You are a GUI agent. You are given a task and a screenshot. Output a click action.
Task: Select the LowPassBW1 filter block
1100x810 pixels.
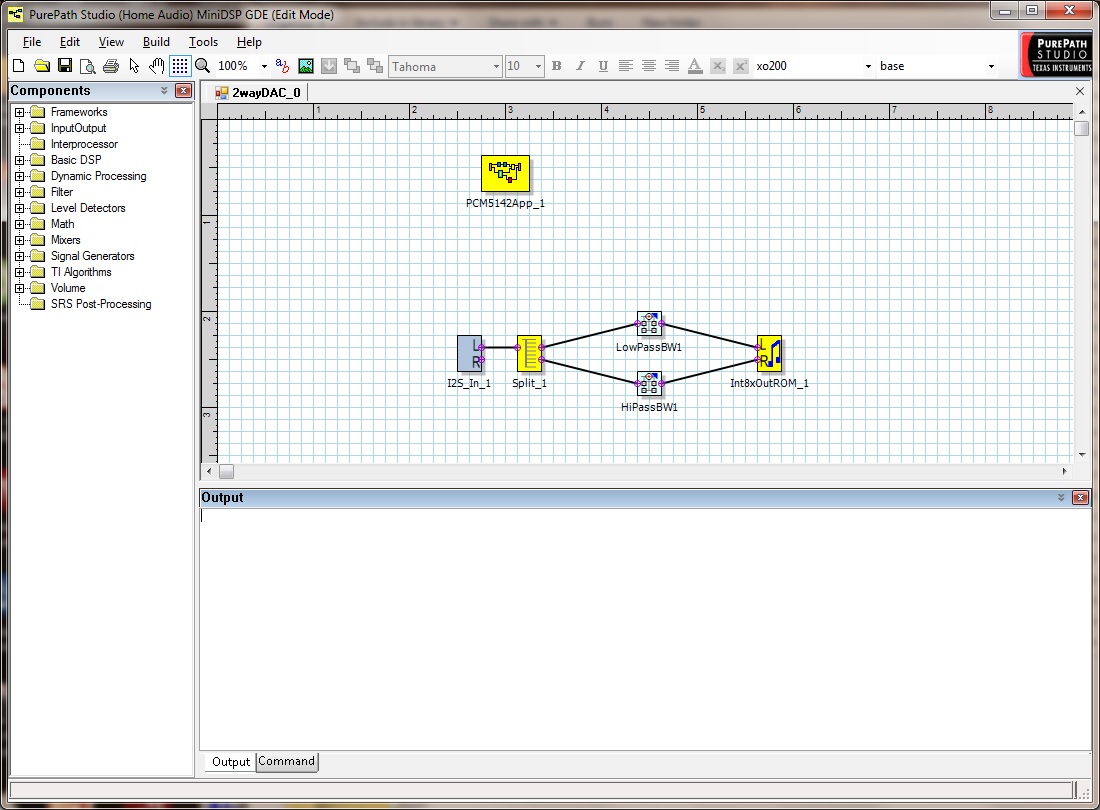point(649,323)
